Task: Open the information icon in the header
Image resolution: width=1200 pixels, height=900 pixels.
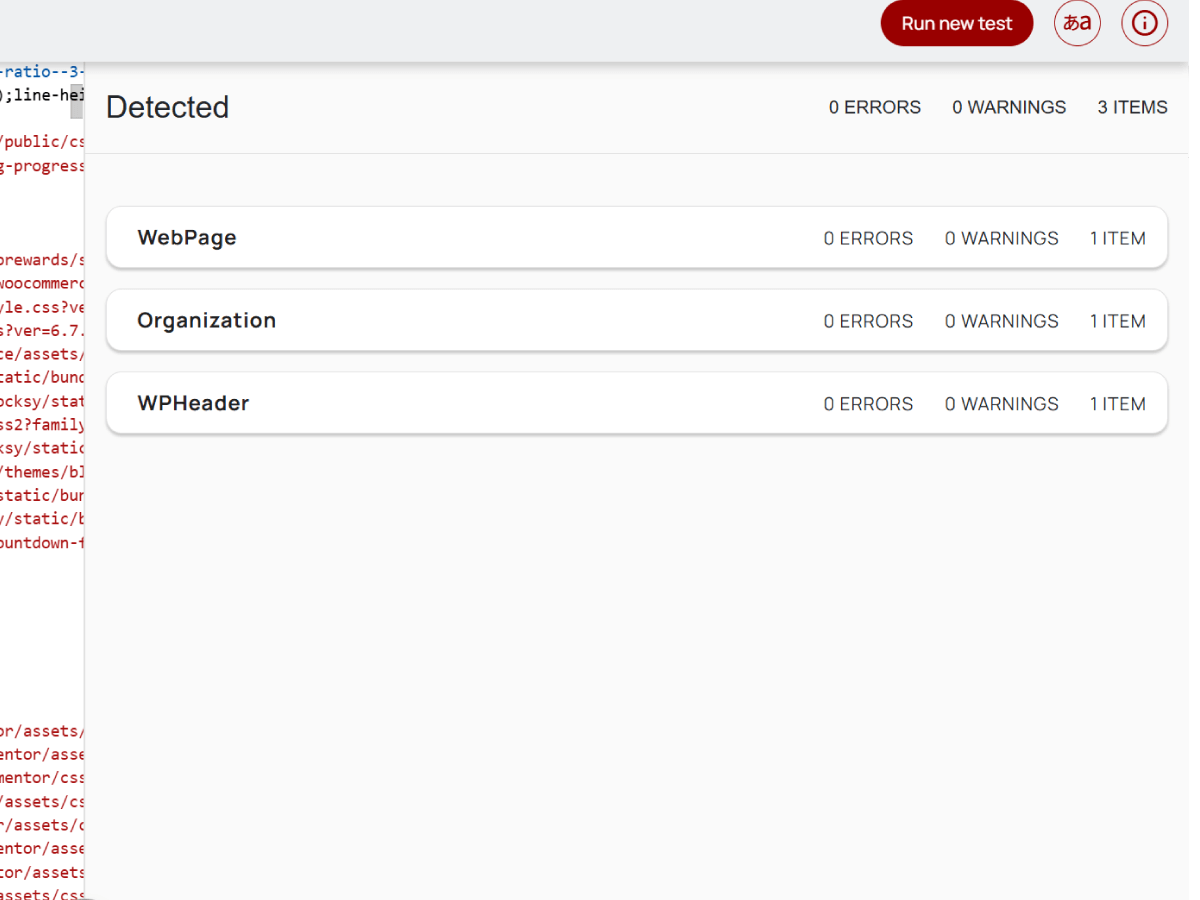Action: 1144,23
